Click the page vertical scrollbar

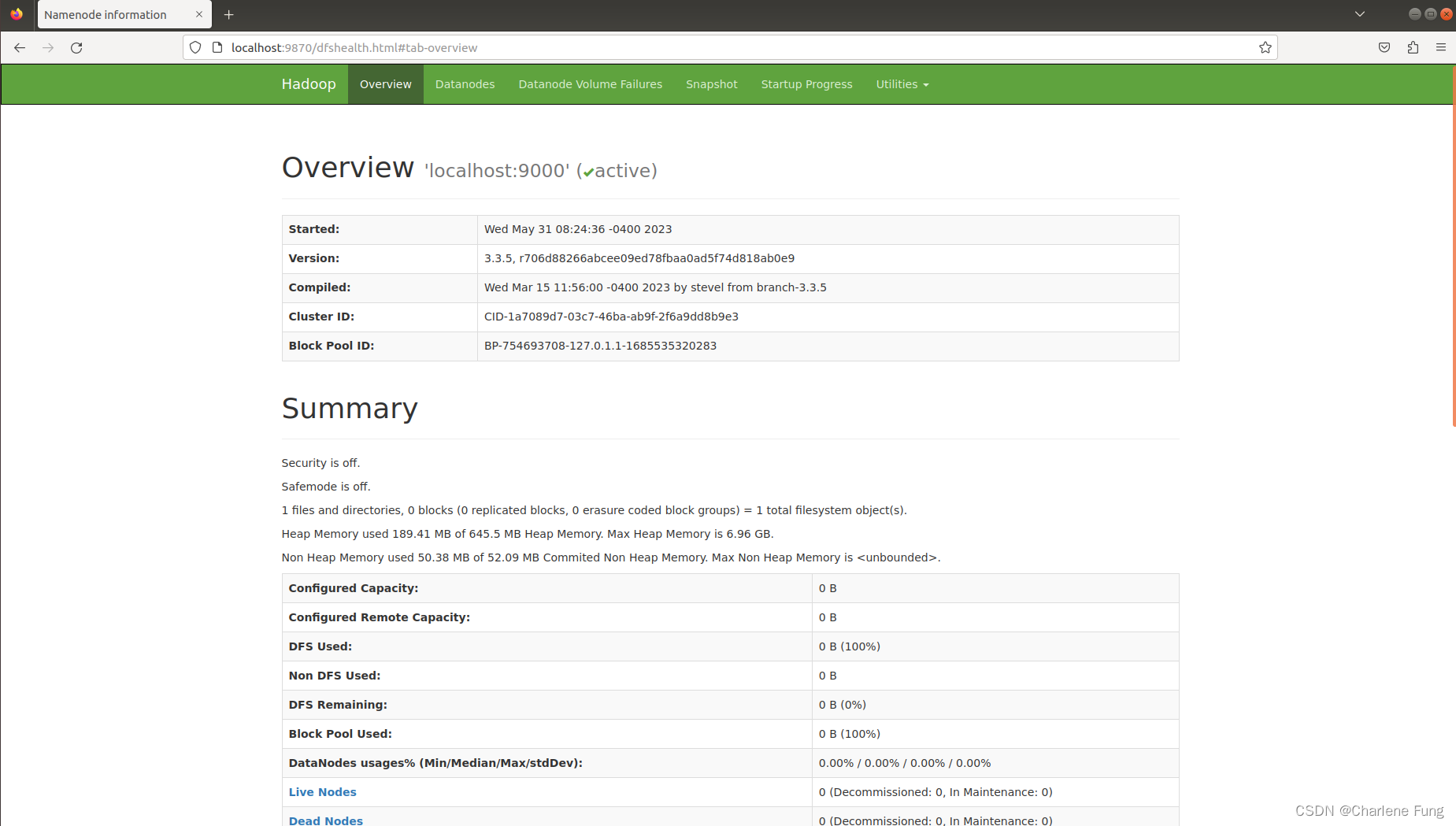(x=1453, y=244)
